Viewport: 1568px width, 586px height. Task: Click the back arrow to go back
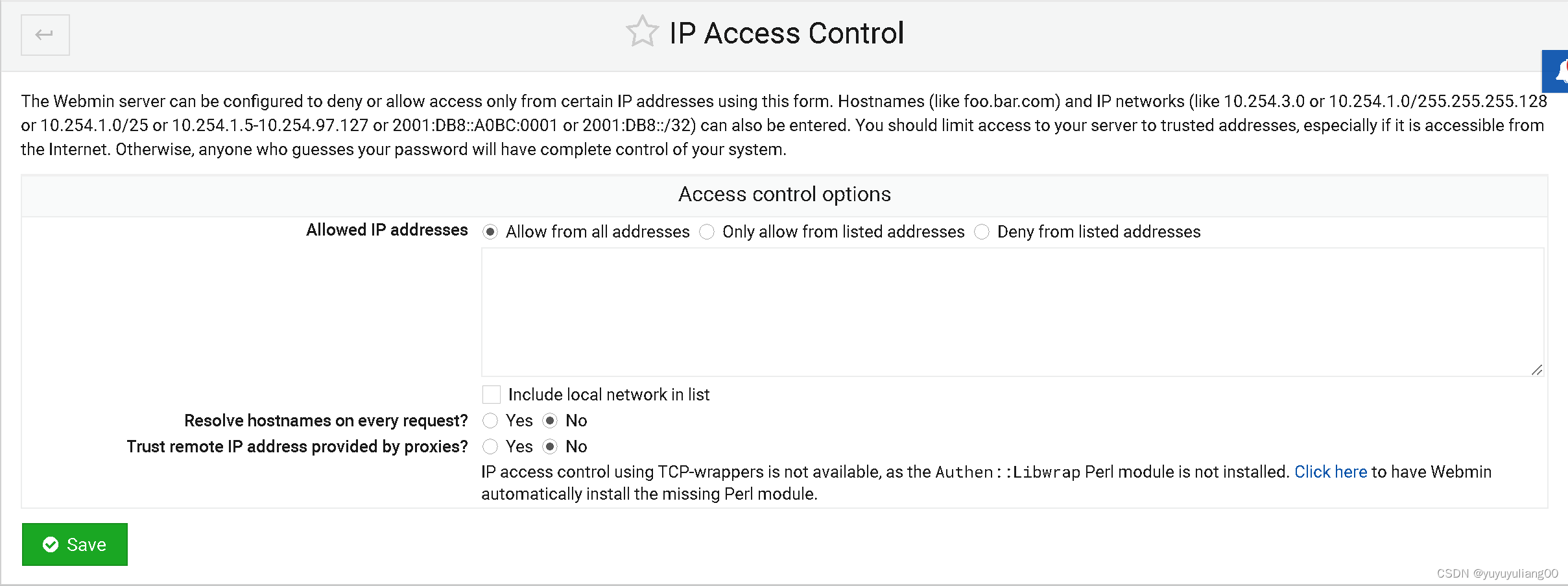[45, 35]
